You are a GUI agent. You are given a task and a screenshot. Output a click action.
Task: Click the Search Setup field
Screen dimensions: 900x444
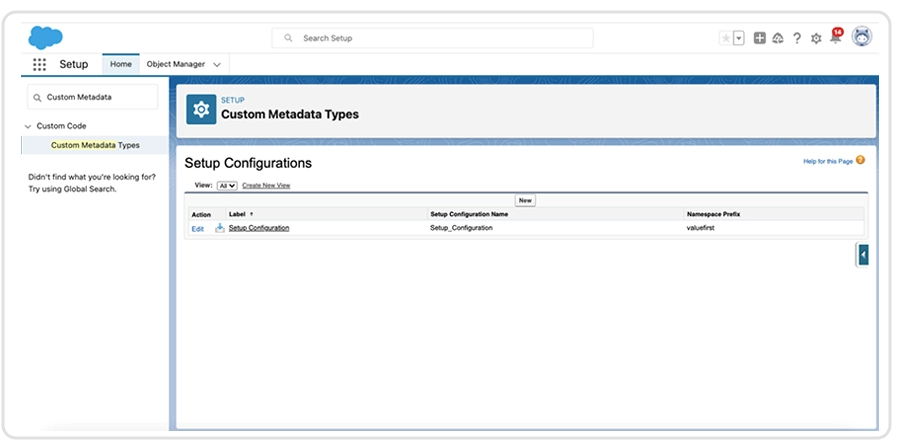click(432, 38)
